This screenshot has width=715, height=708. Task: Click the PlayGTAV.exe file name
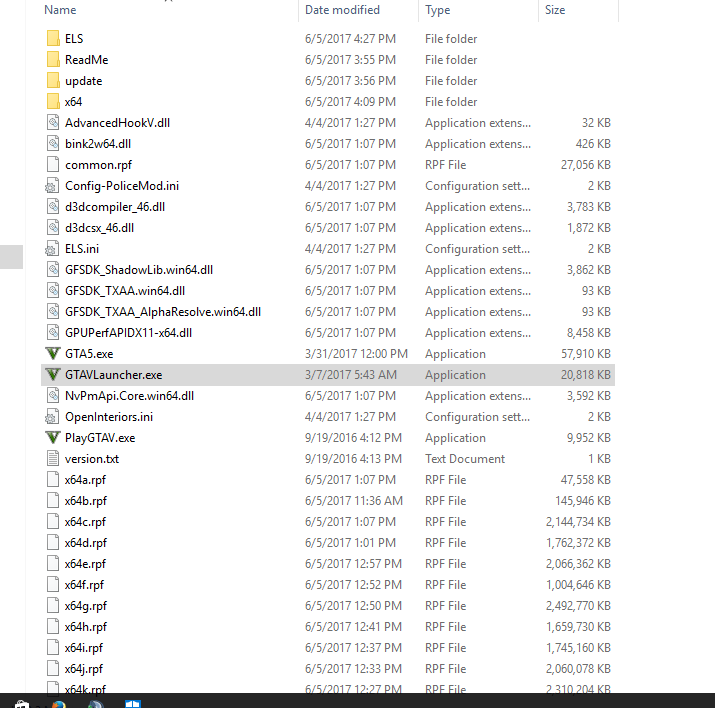coord(100,438)
